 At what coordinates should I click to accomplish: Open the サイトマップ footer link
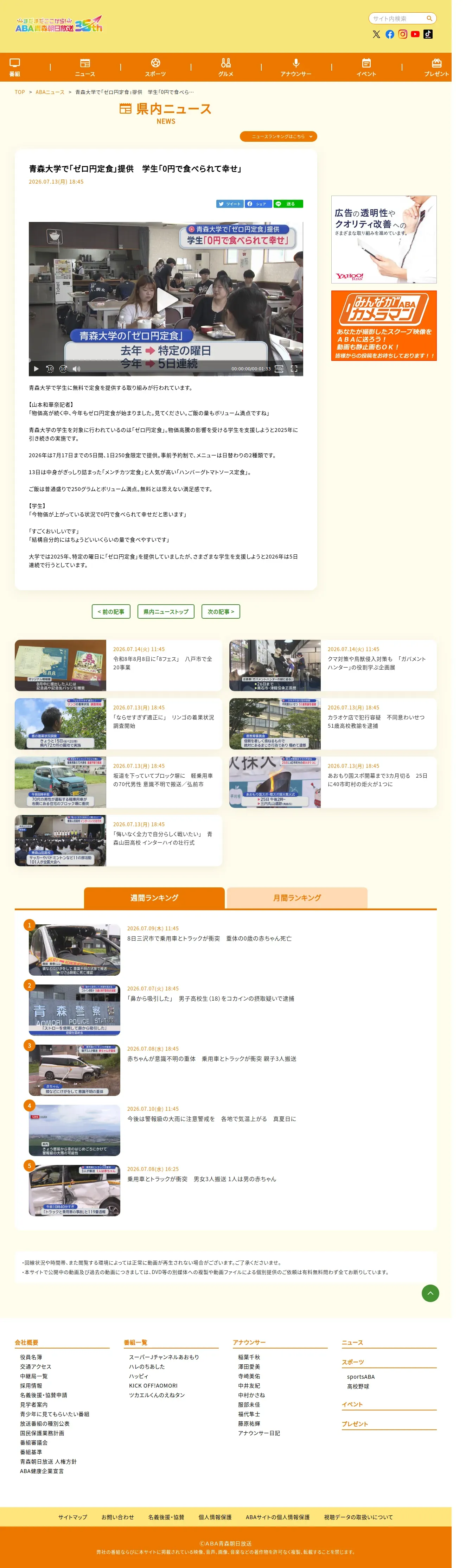point(72,1517)
